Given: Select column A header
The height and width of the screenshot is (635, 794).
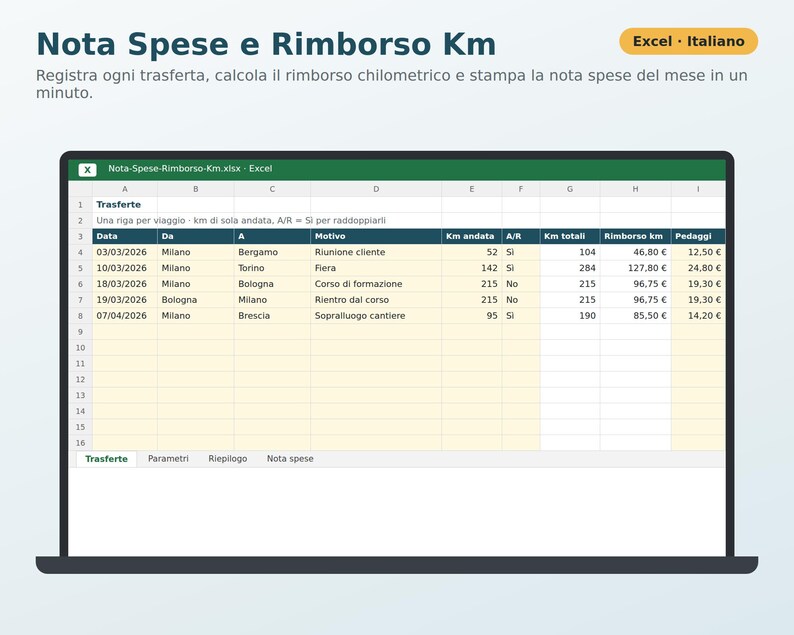Looking at the screenshot, I should [x=125, y=189].
